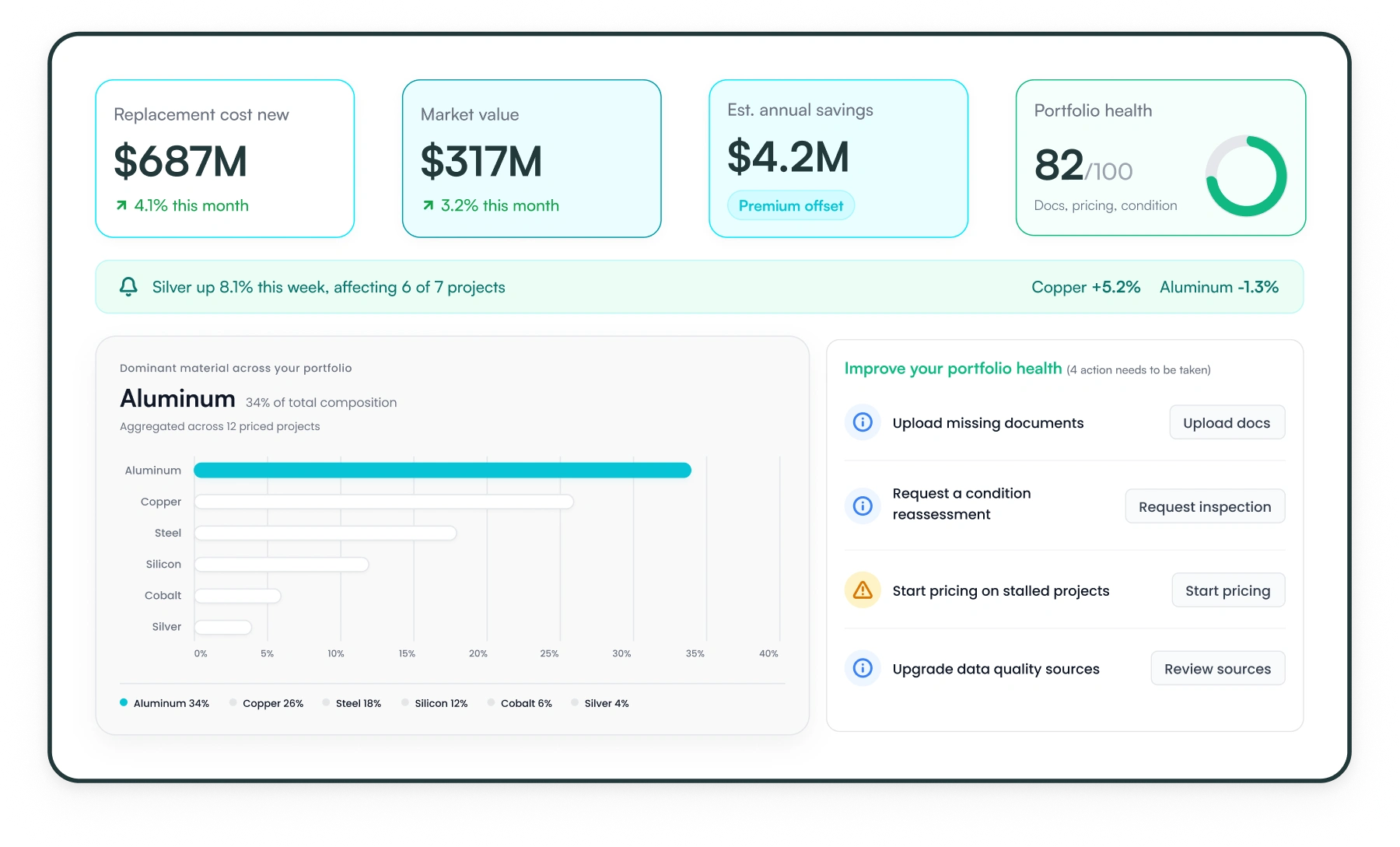
Task: Click the $687M value
Action: [180, 161]
